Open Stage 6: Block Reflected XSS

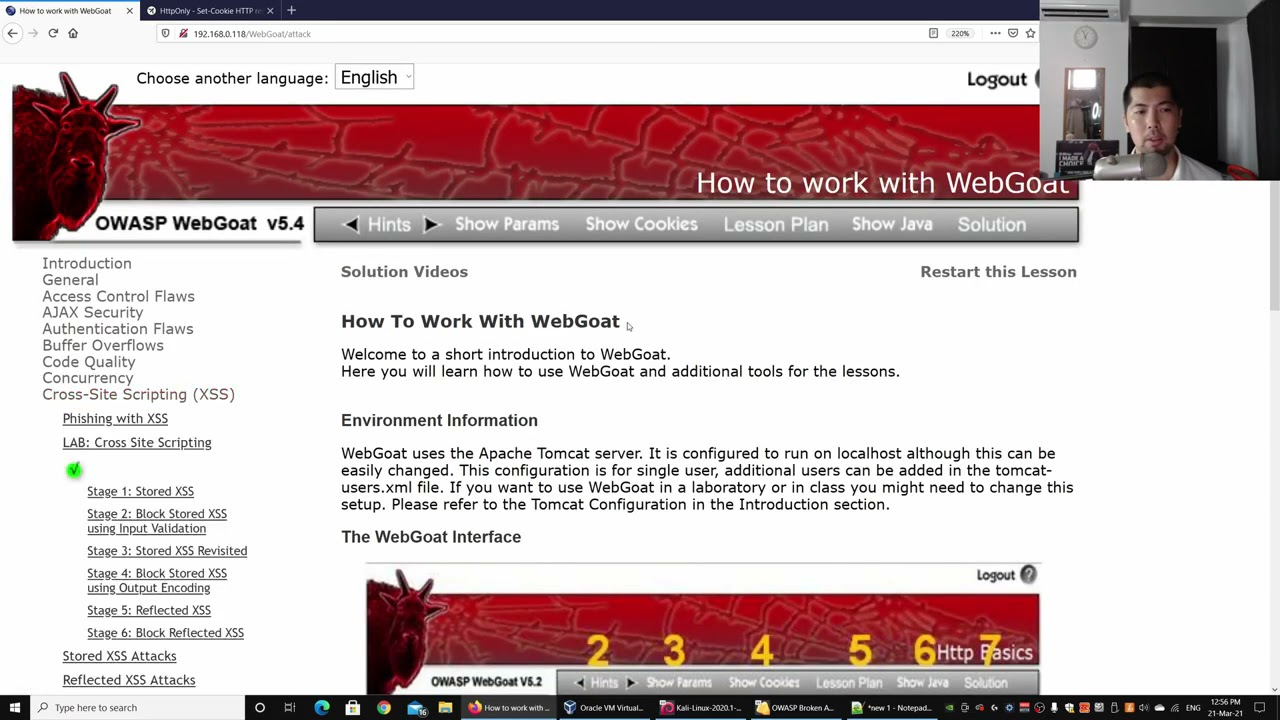point(165,633)
